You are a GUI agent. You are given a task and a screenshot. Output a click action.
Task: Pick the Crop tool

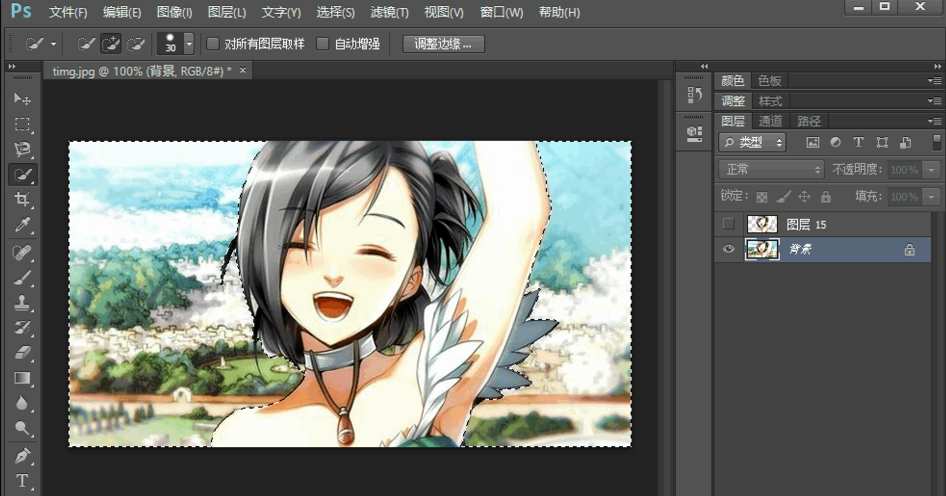[x=22, y=200]
